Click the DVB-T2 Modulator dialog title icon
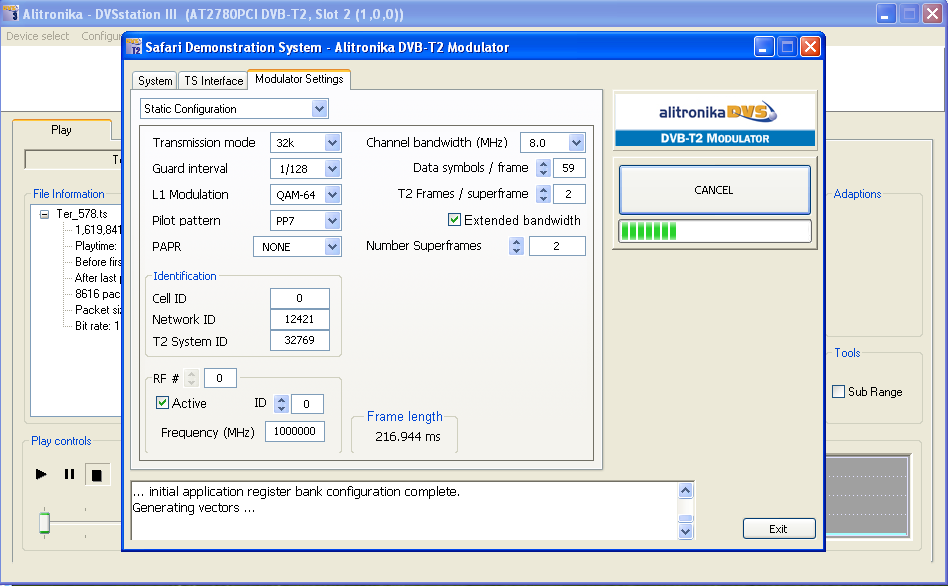Screen dimensions: 948x586 pos(134,47)
